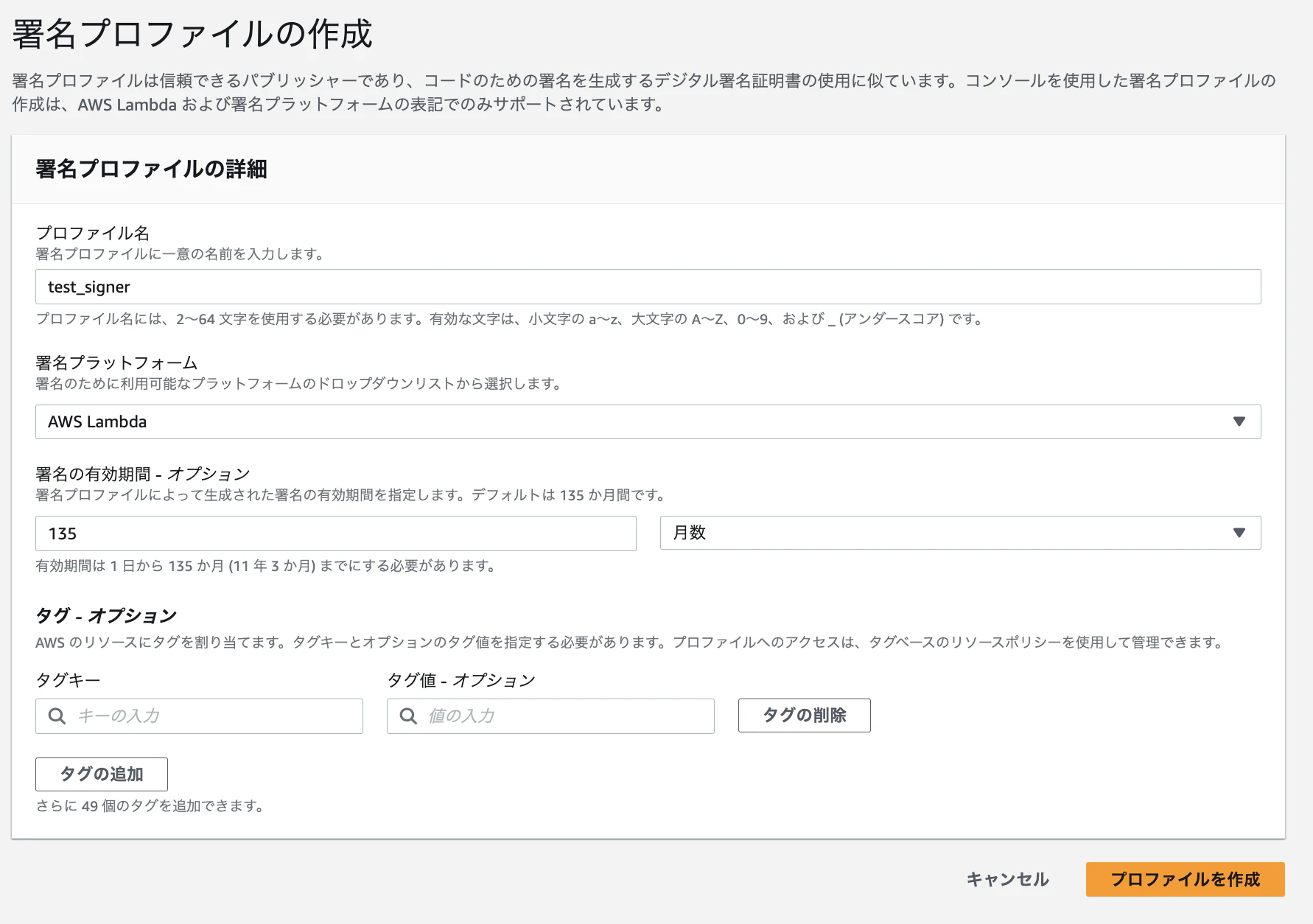The image size is (1313, 924).
Task: Open the 月数 validity unit dropdown
Action: point(960,533)
